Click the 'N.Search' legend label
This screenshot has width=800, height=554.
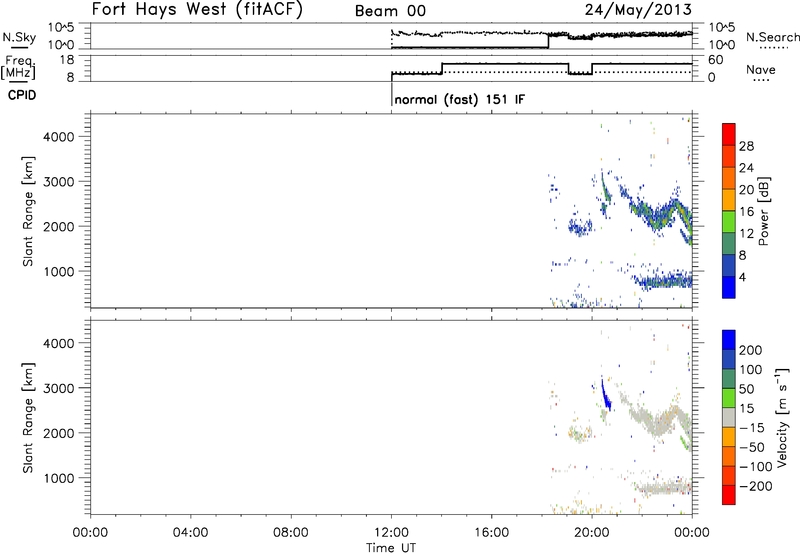[x=772, y=37]
